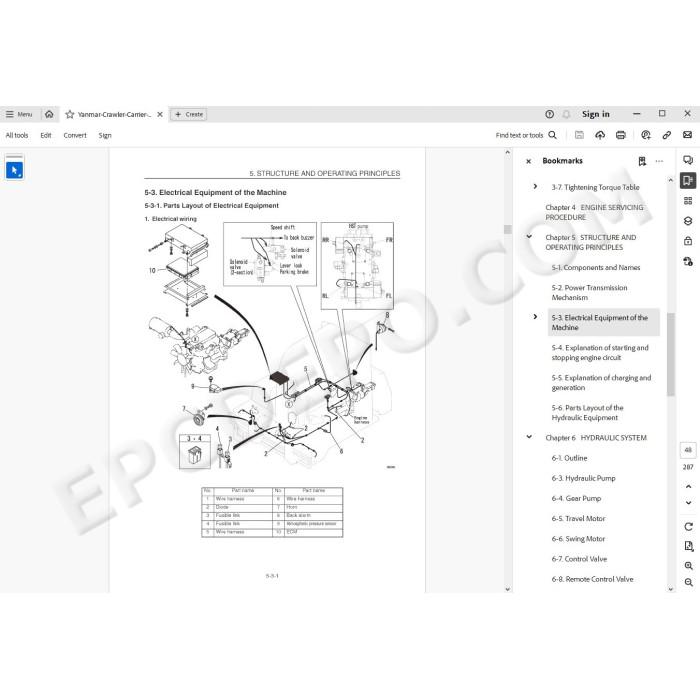This screenshot has height=700, width=700.
Task: Click the document scroll down arrow
Action: (x=507, y=589)
